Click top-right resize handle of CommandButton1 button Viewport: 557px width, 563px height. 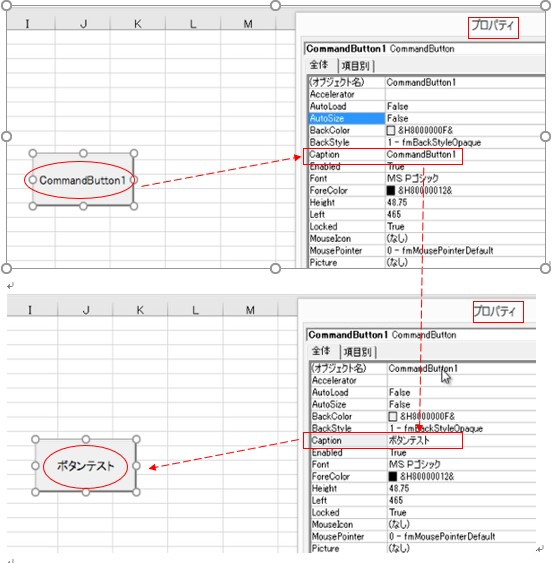click(134, 153)
